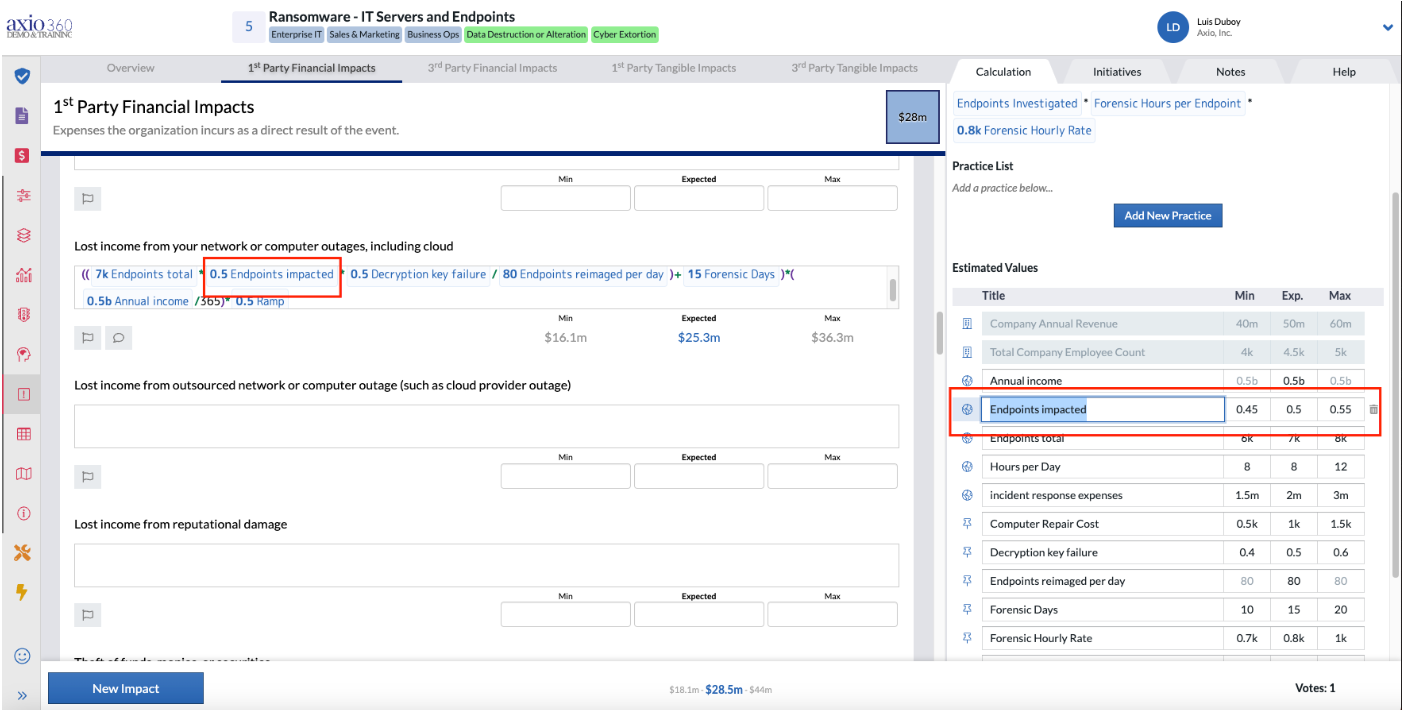Click Expected field for reputational damage
Screen dimensions: 1402x710
coord(699,614)
